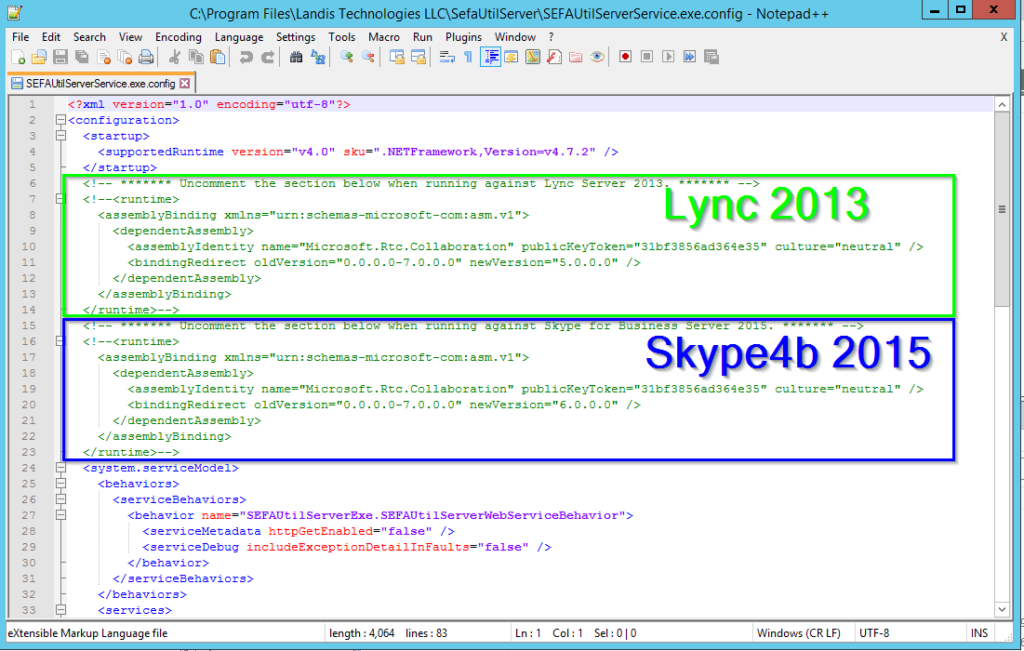Click the vertical scrollbar thumb
The image size is (1024, 651).
click(1002, 209)
